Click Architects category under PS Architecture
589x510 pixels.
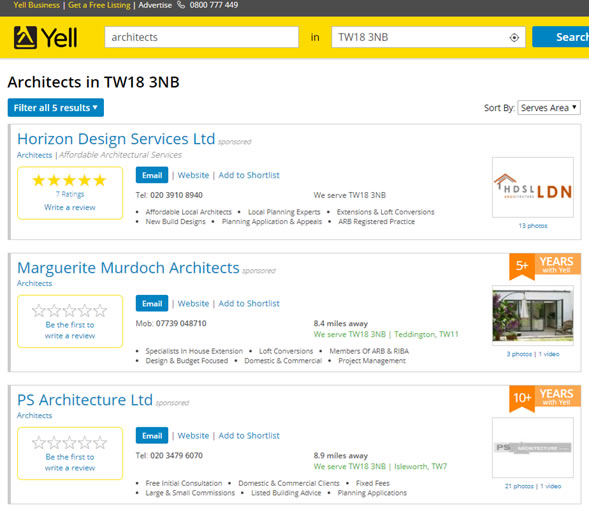coord(35,415)
